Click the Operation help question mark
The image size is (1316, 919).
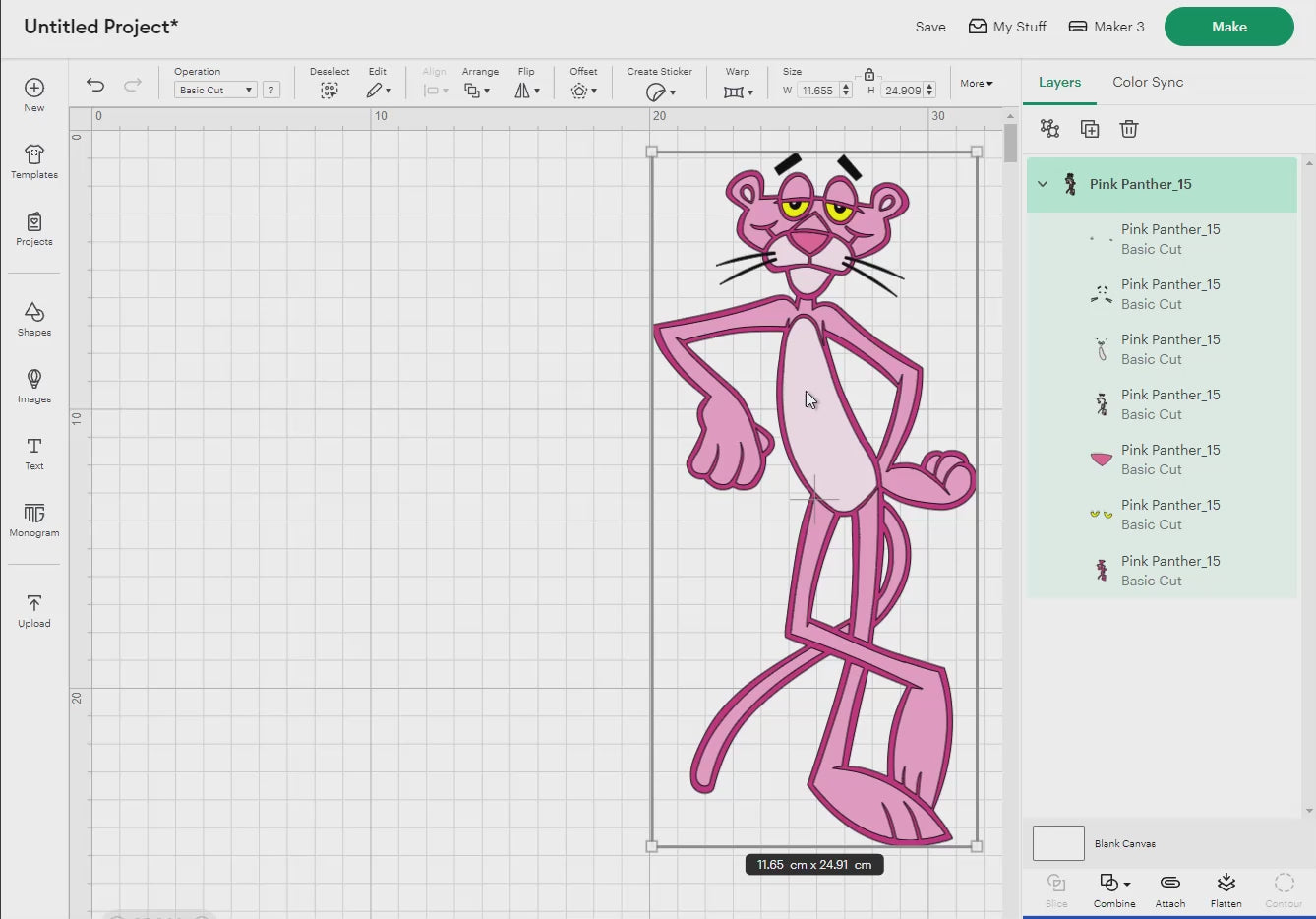point(271,90)
